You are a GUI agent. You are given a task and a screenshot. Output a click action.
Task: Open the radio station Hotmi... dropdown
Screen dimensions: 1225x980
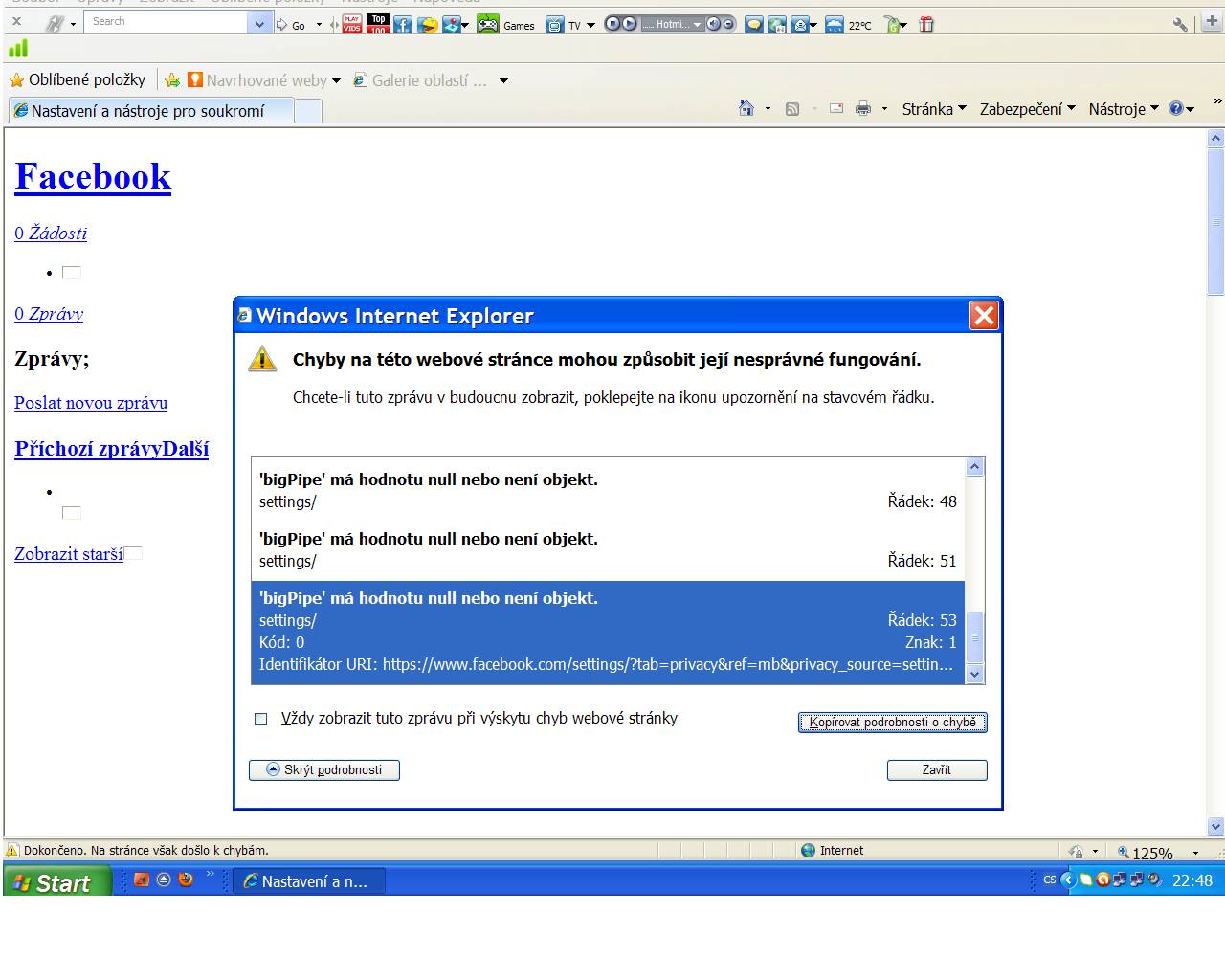pos(697,24)
